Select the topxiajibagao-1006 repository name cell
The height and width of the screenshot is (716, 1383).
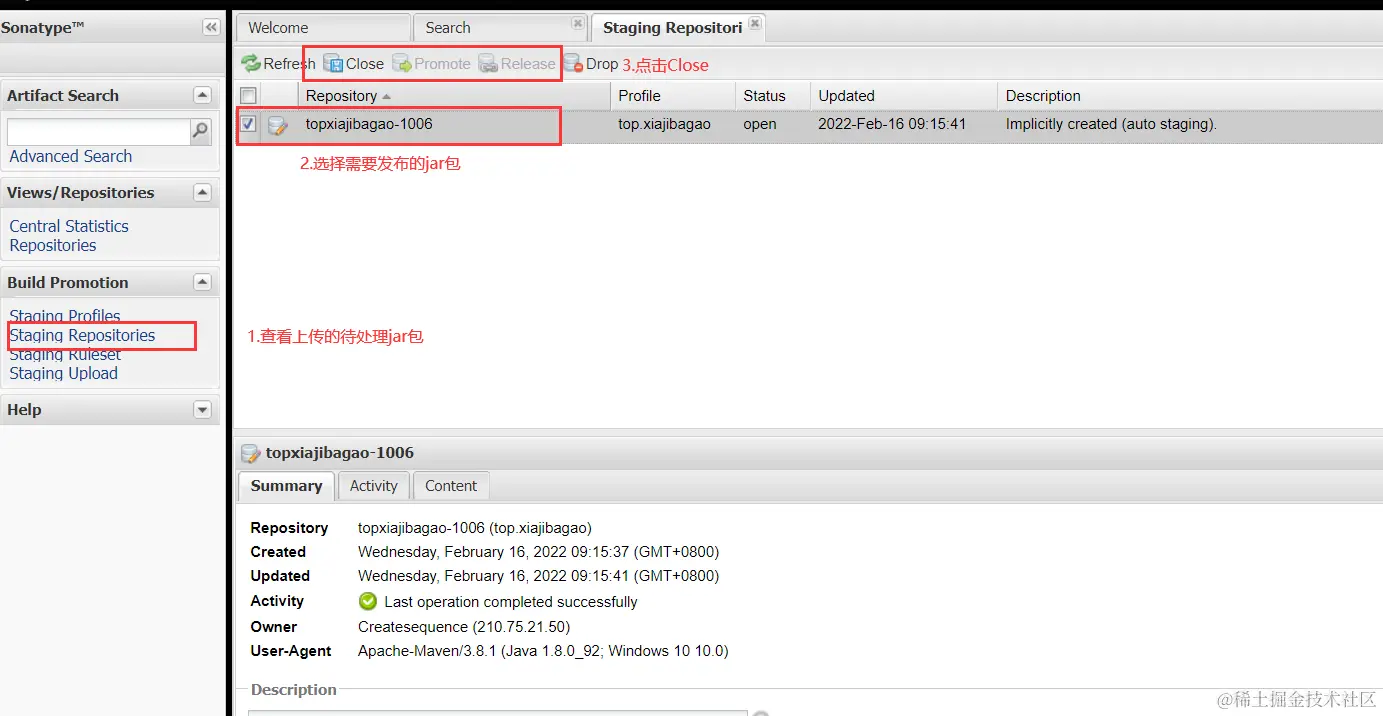click(369, 124)
